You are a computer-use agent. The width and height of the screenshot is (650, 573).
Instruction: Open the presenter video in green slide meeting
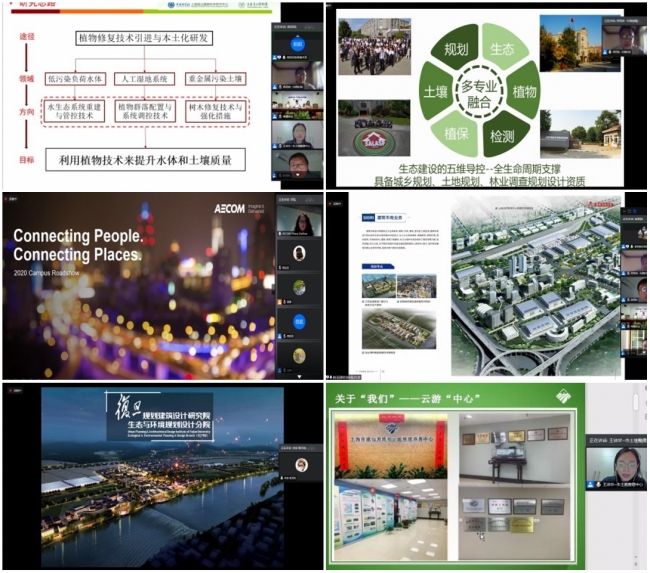coord(615,469)
